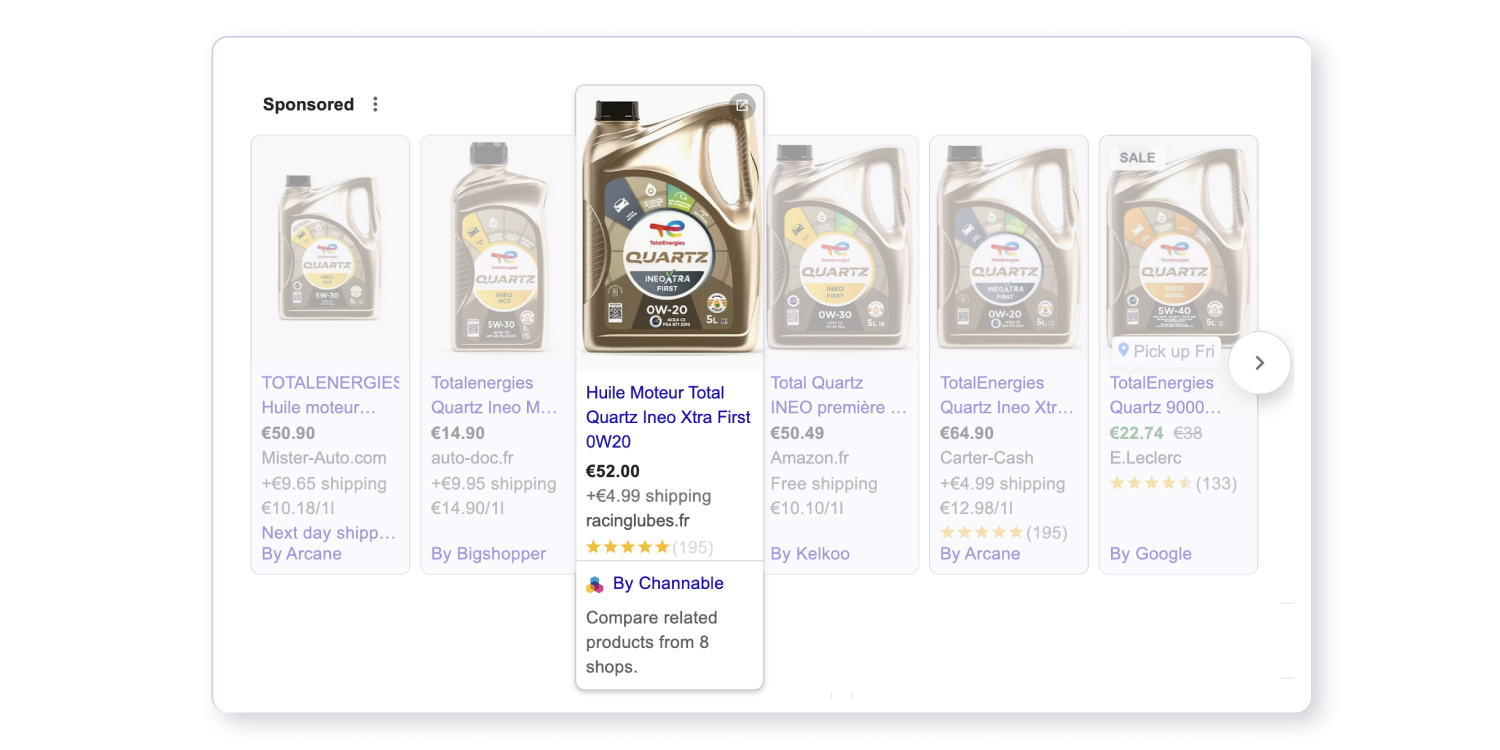Click the star rating on racinglubes.fr product
The height and width of the screenshot is (750, 1500).
point(627,547)
